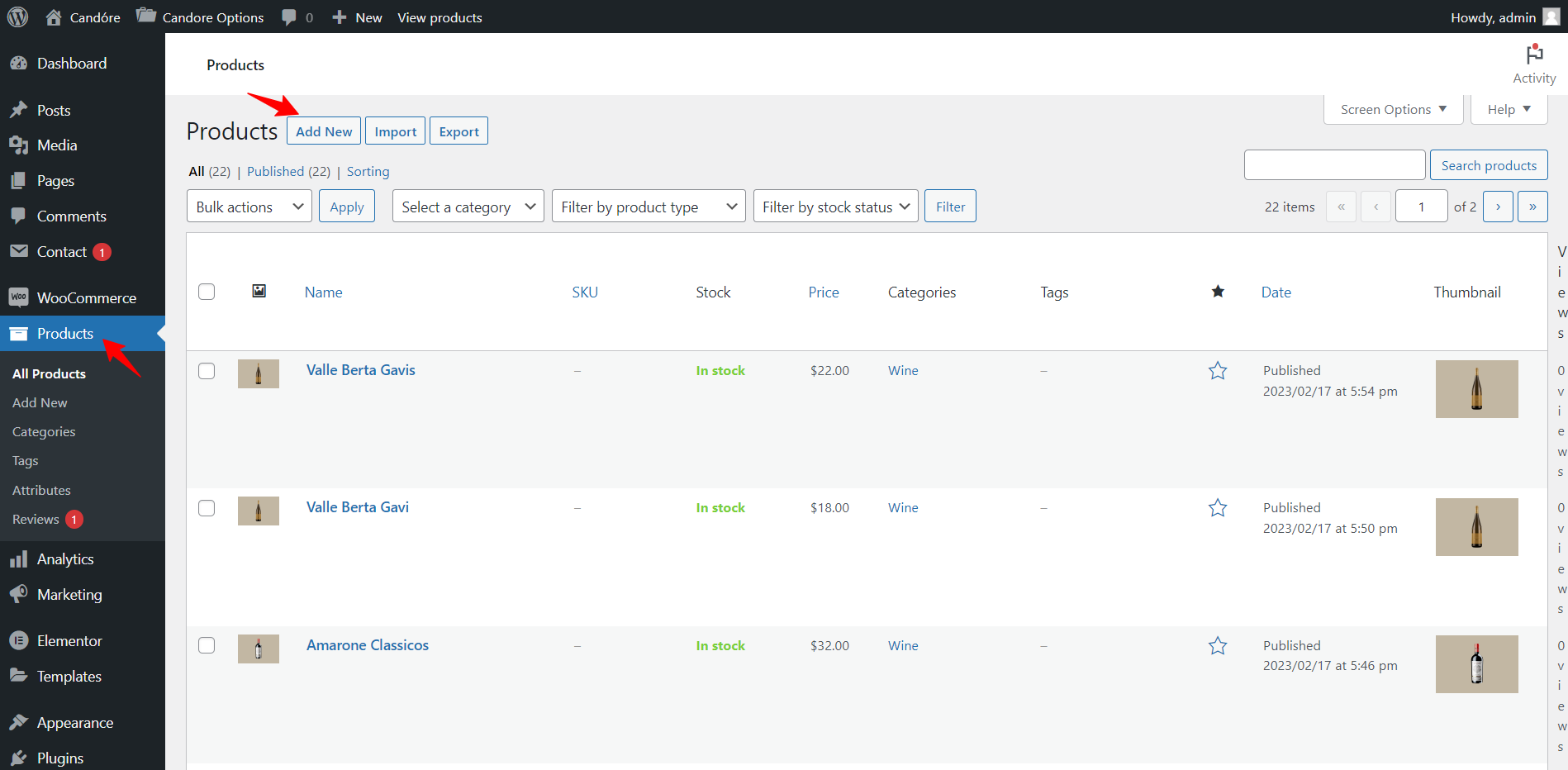This screenshot has width=1568, height=770.
Task: Click the plus New content button
Action: coord(357,17)
